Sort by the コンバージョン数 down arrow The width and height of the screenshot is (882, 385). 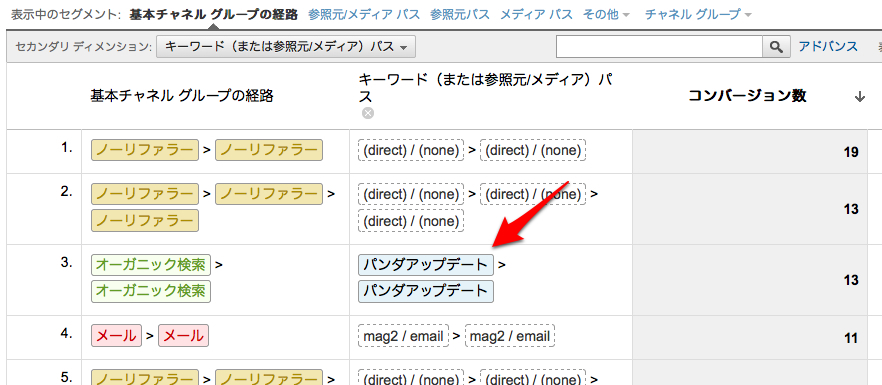click(859, 97)
